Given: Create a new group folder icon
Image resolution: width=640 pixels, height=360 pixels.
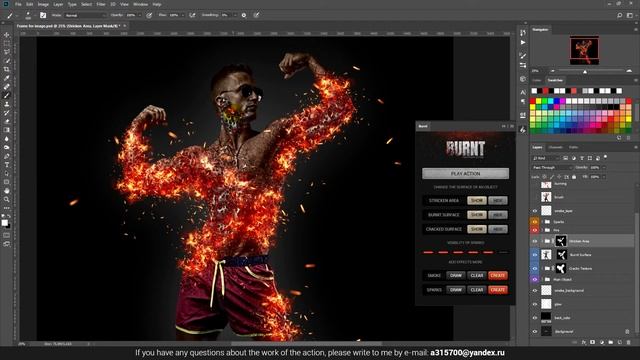Looking at the screenshot, I should pos(611,342).
